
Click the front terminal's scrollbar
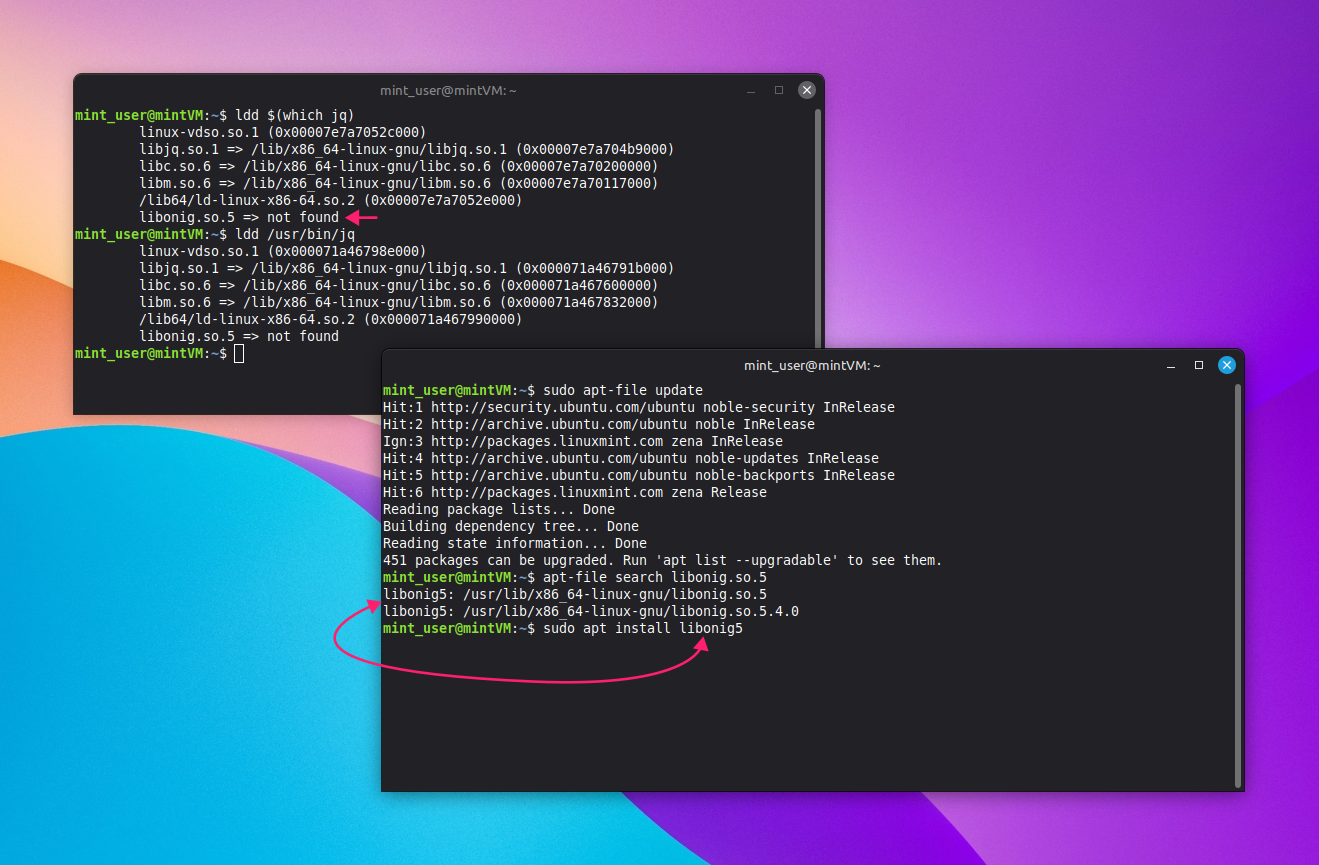(1238, 584)
